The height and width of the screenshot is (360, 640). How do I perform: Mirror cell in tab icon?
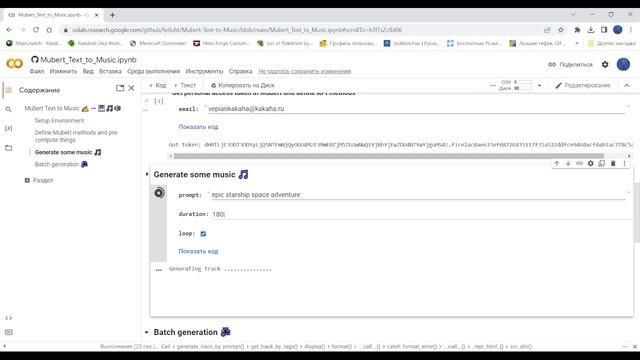(x=602, y=163)
